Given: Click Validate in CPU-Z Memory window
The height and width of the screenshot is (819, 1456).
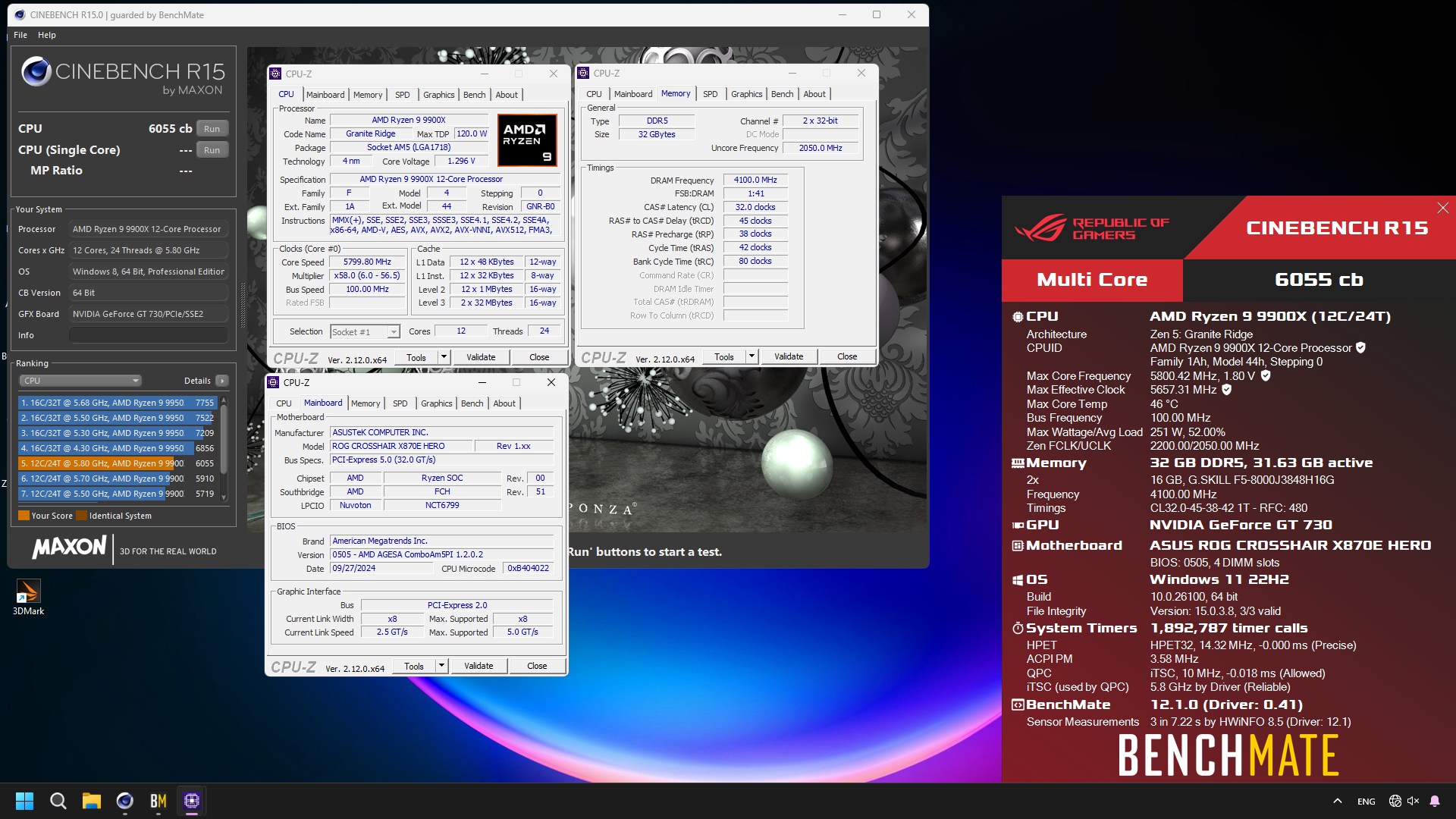Looking at the screenshot, I should (789, 356).
